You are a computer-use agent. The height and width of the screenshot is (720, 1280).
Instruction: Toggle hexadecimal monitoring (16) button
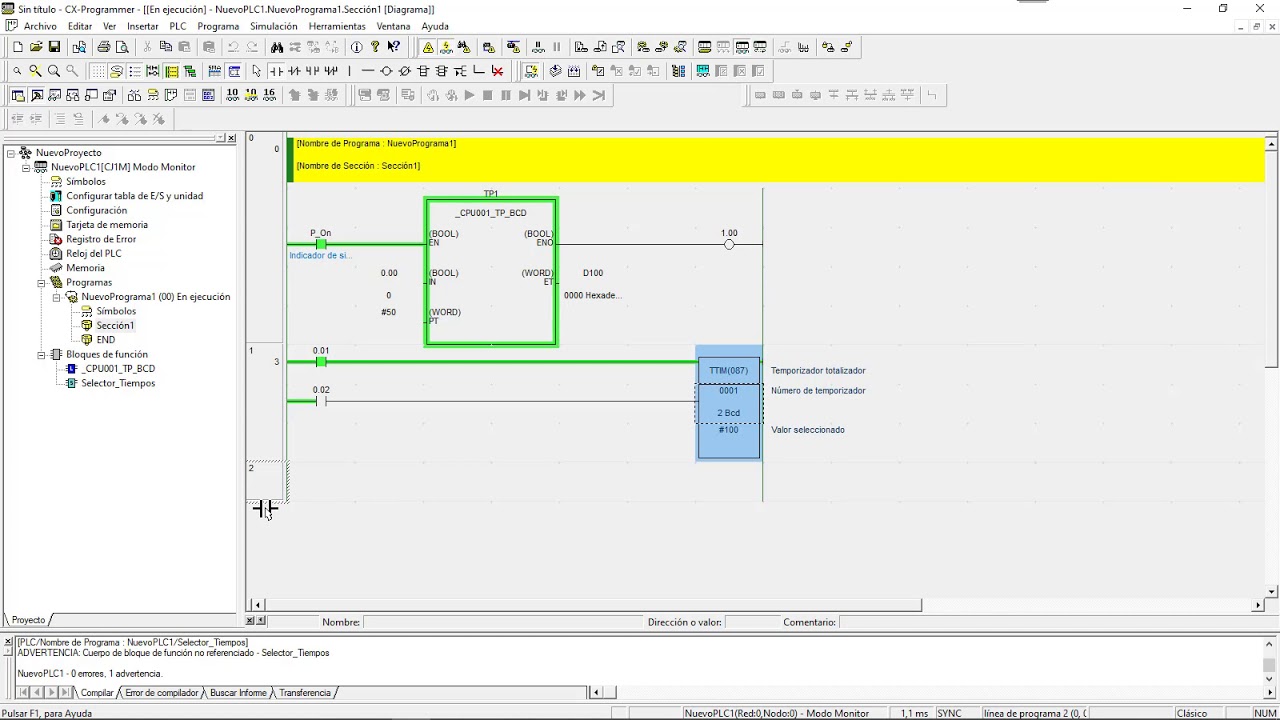[269, 95]
